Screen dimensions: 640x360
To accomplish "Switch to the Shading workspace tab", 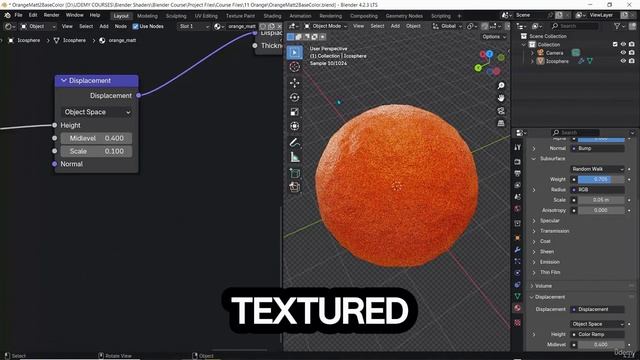I will tap(272, 16).
